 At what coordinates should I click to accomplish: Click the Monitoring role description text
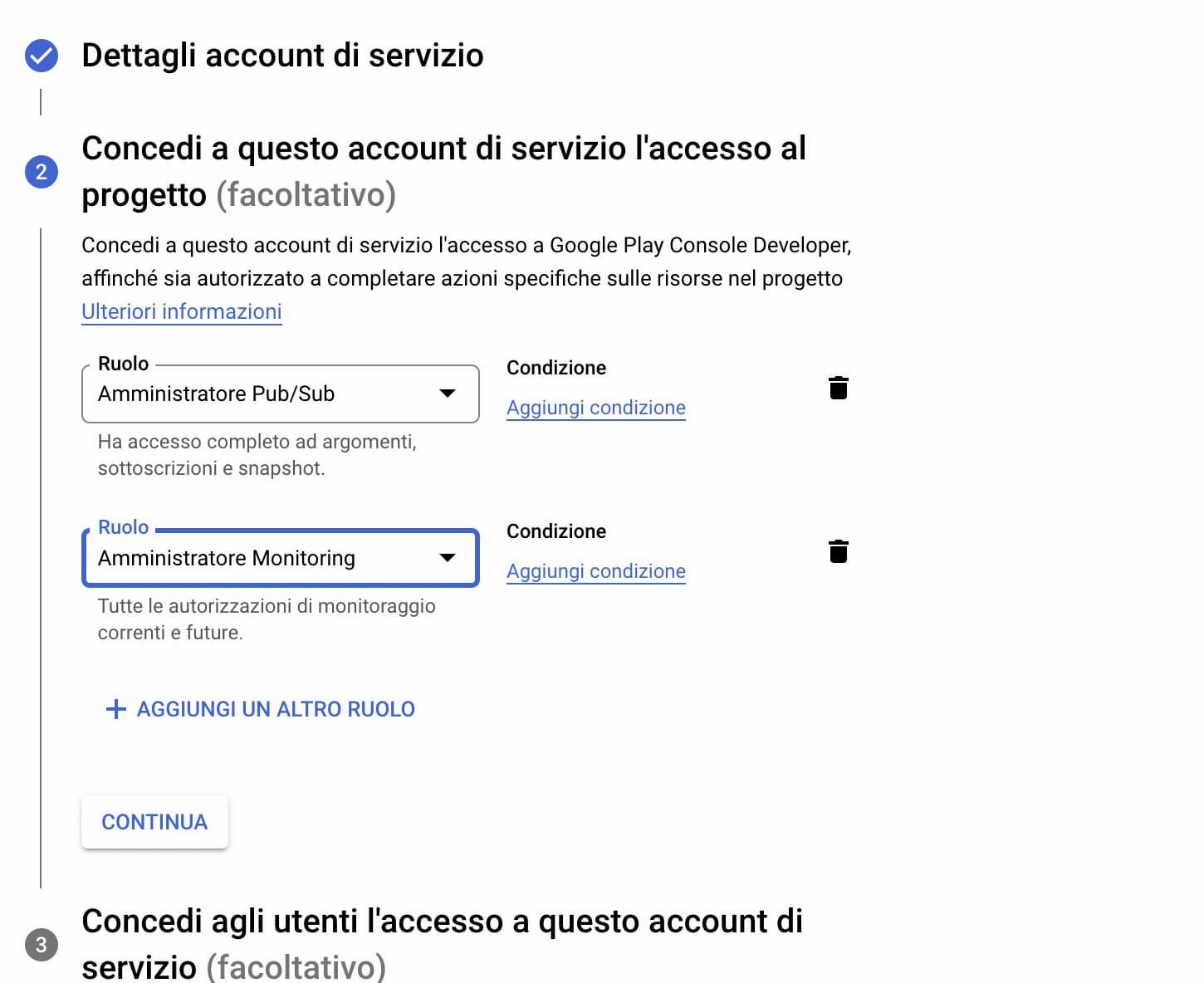point(267,619)
